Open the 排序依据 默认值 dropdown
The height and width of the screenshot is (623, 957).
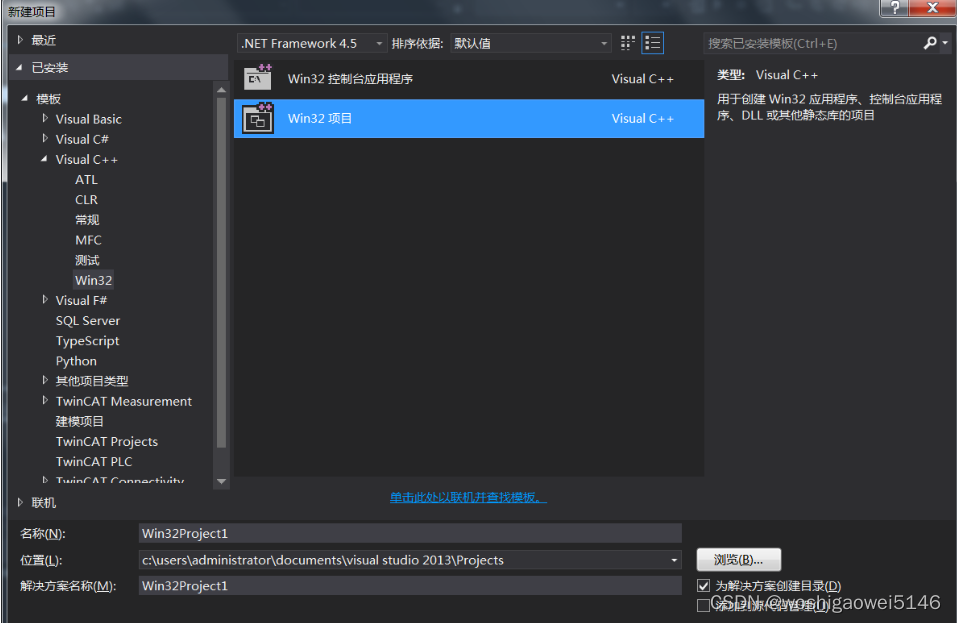pos(530,43)
